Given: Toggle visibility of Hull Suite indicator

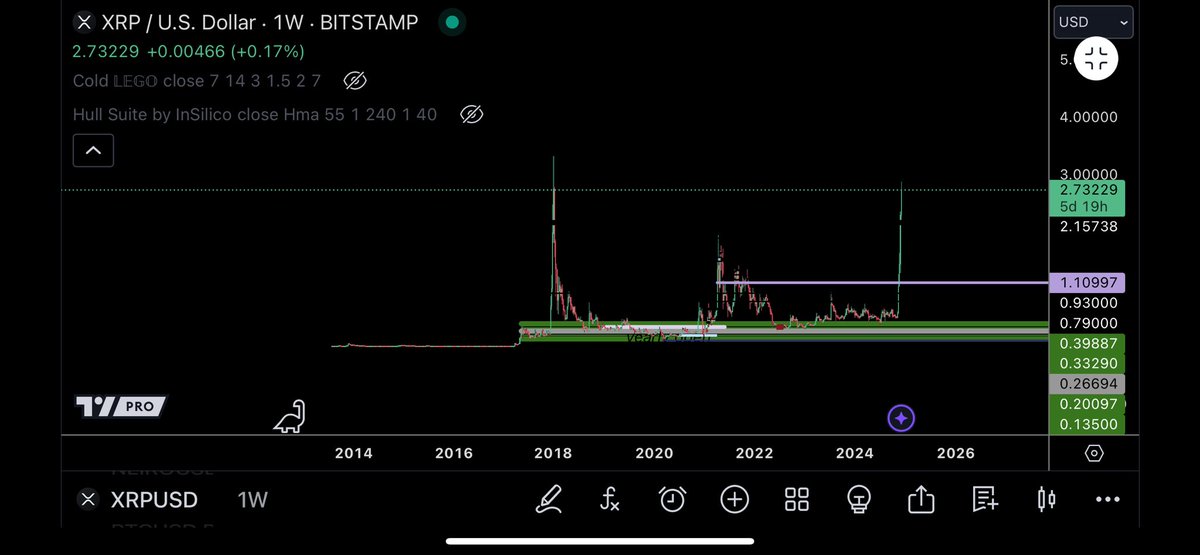Looking at the screenshot, I should tap(471, 115).
